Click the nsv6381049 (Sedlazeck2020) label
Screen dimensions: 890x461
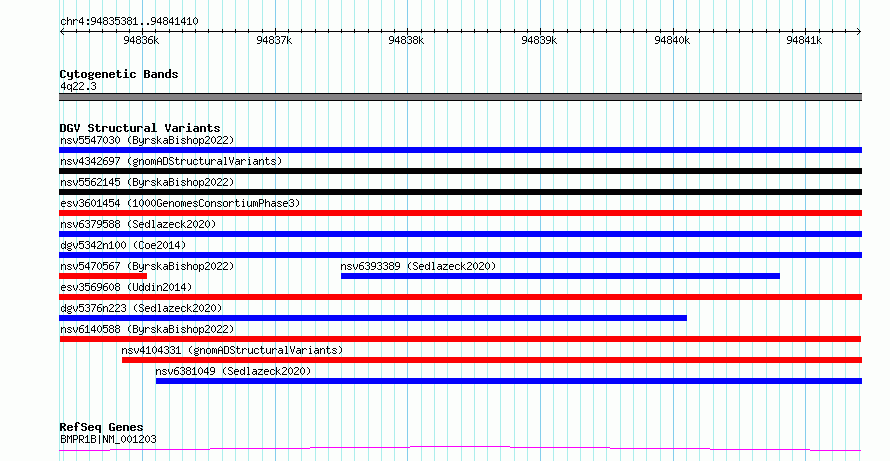(x=233, y=371)
